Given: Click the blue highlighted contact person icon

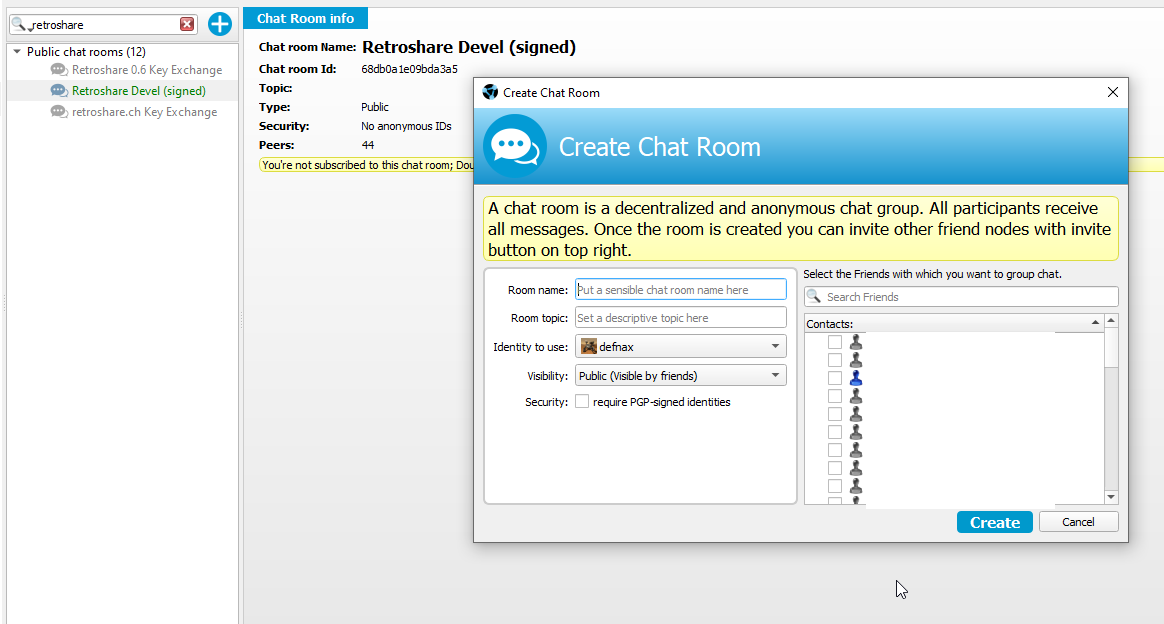Looking at the screenshot, I should (856, 378).
